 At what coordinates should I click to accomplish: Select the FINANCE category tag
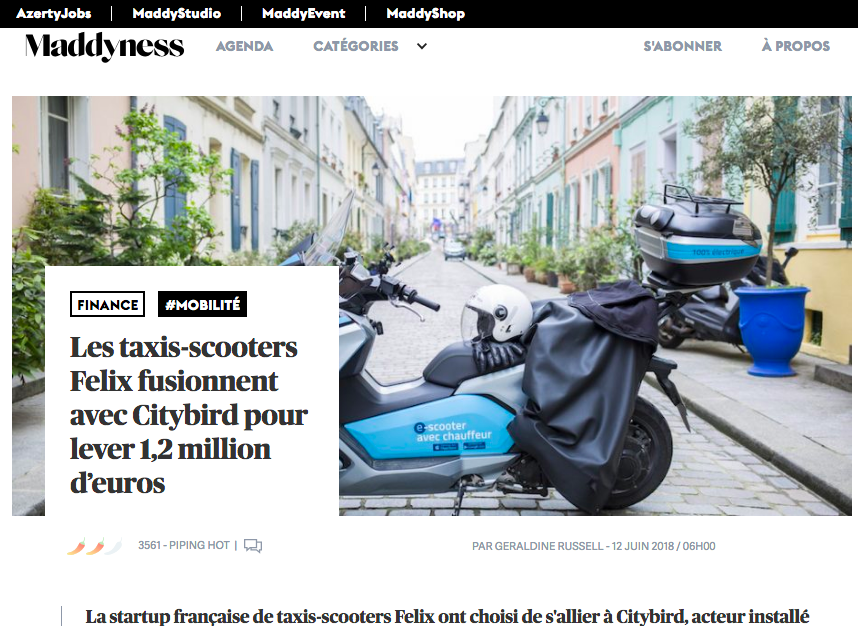[107, 304]
